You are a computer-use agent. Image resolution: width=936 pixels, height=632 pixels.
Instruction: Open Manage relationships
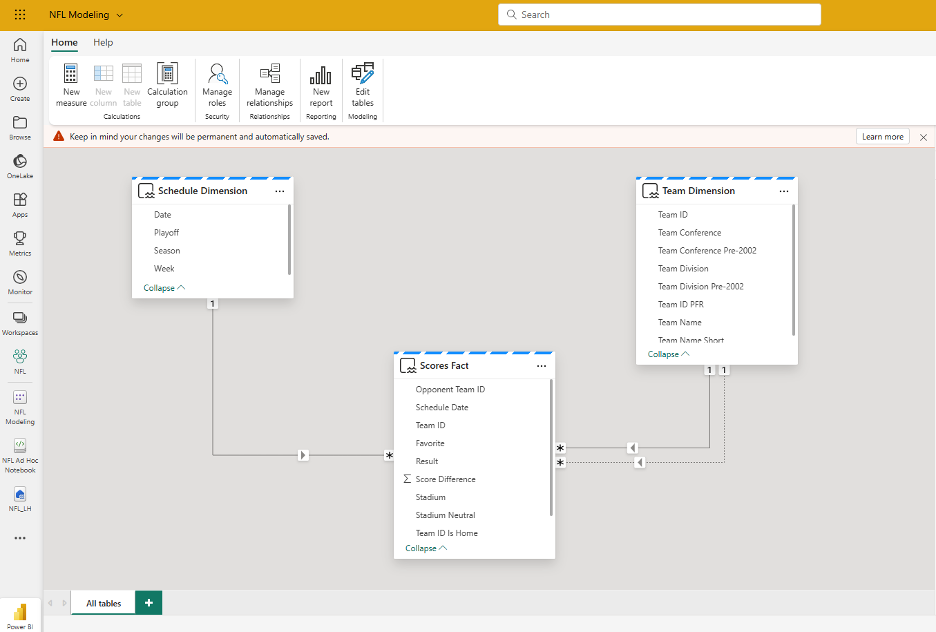pyautogui.click(x=270, y=85)
